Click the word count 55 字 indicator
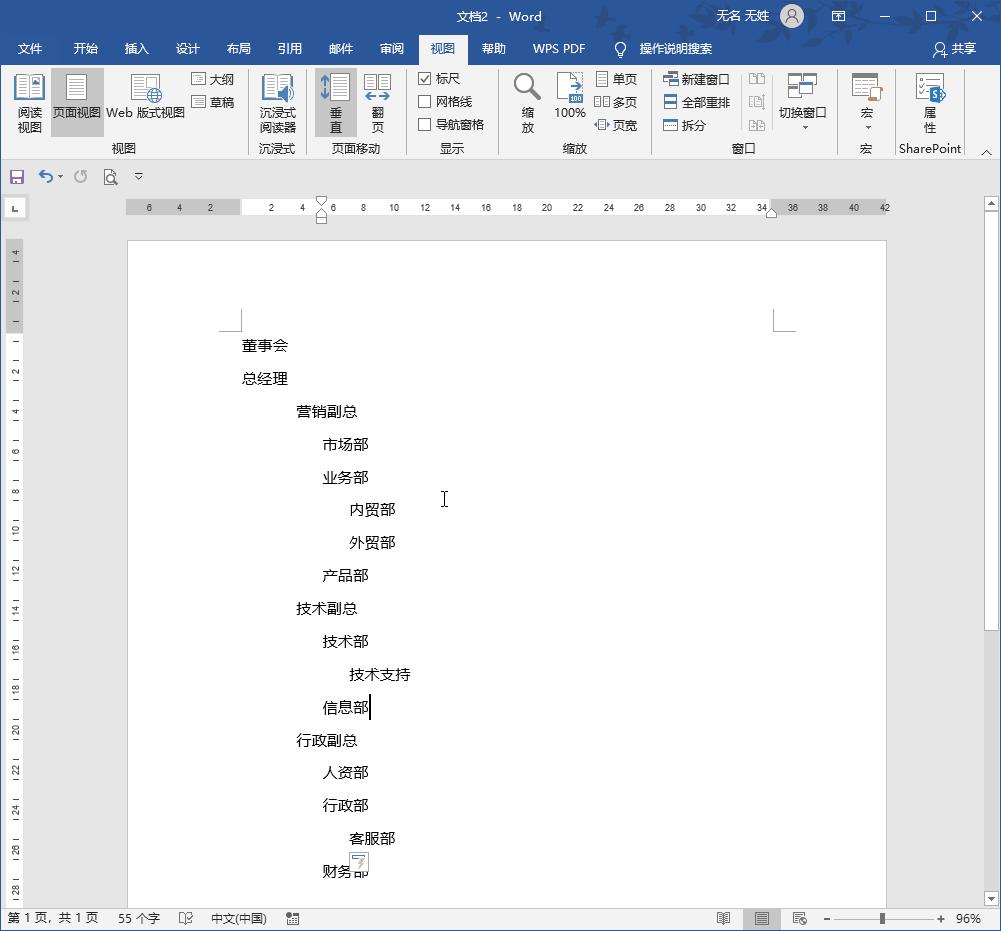 click(138, 917)
